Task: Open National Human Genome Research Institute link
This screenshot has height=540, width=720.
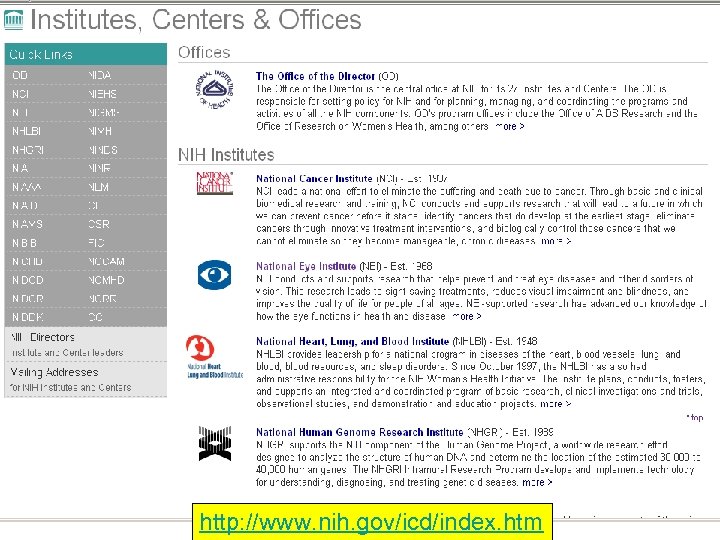Action: click(x=360, y=432)
